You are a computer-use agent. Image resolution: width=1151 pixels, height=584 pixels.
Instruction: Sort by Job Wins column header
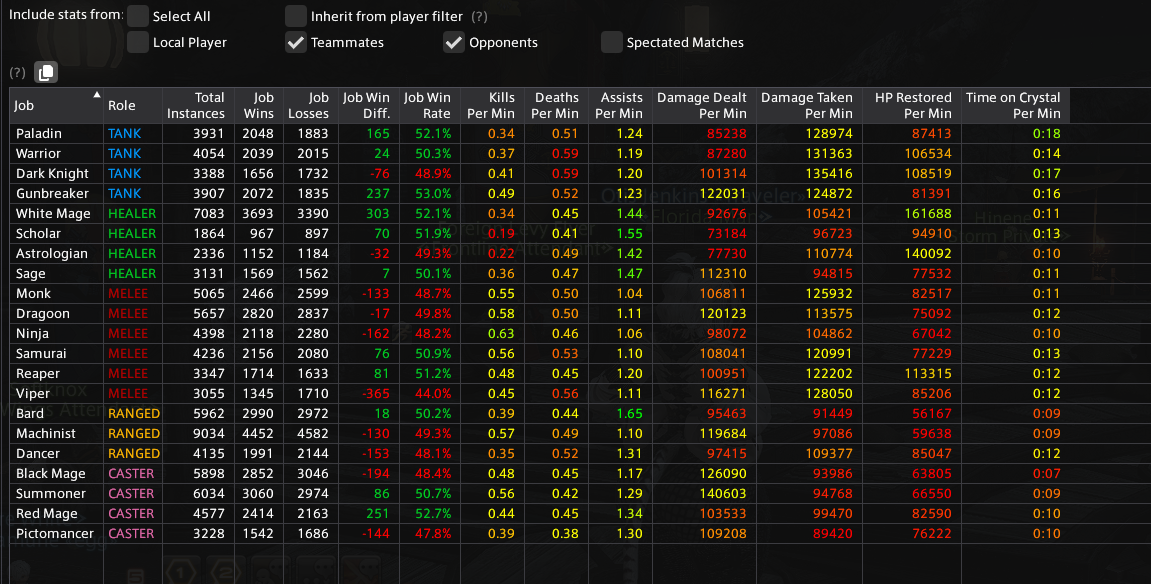click(x=259, y=106)
